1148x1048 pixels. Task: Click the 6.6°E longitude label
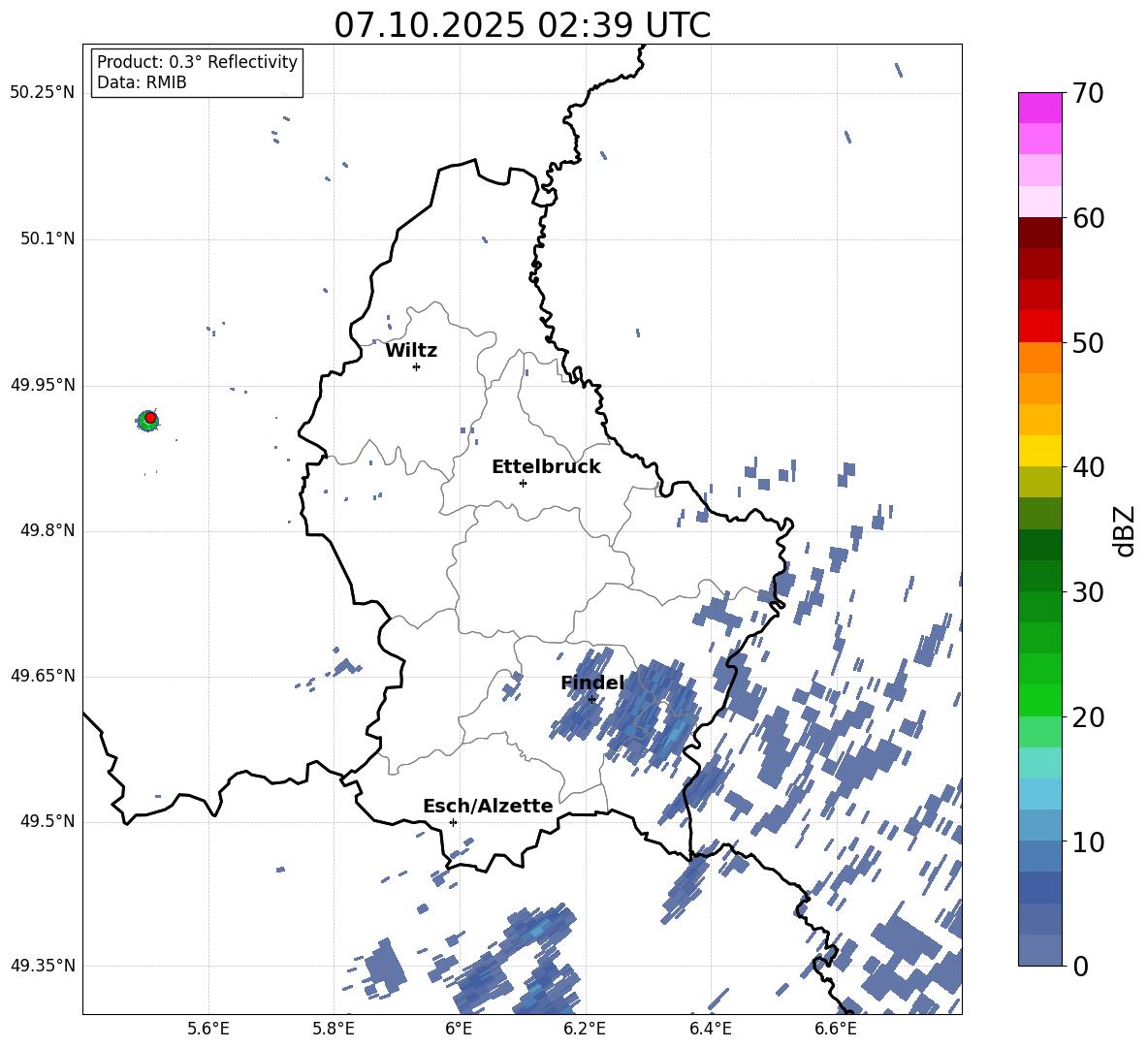click(x=836, y=1029)
